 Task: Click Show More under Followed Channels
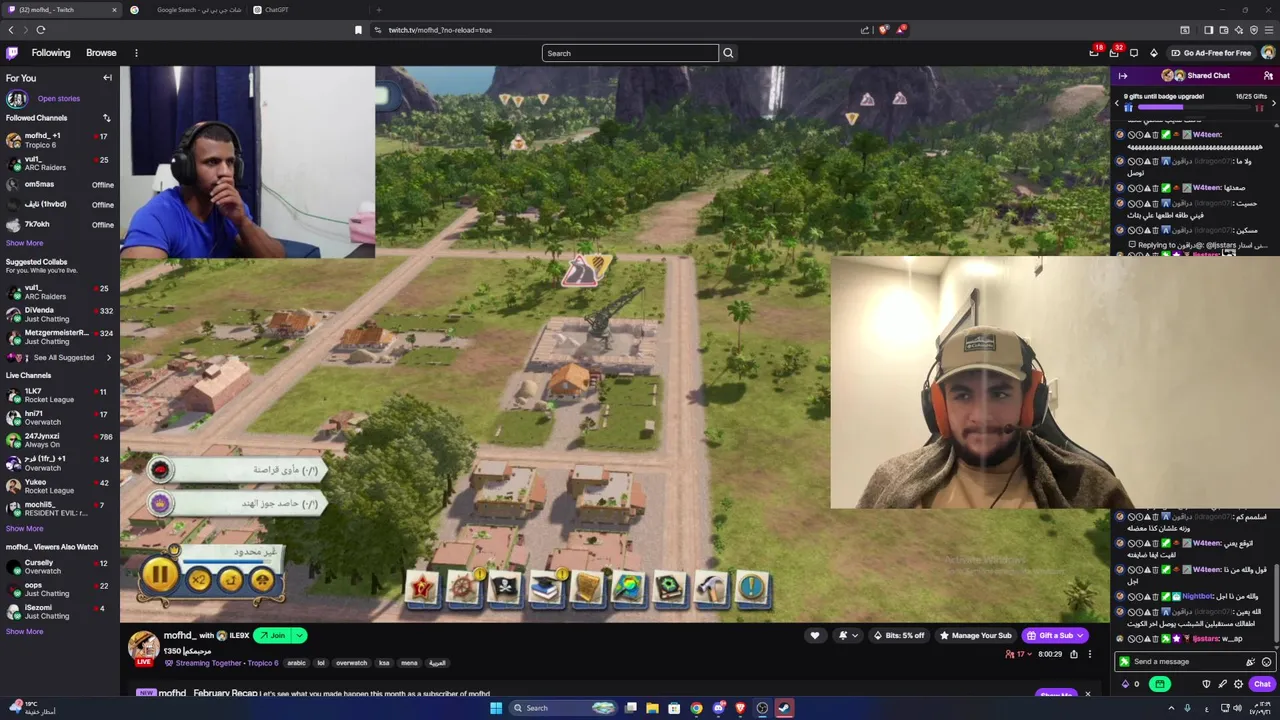25,243
